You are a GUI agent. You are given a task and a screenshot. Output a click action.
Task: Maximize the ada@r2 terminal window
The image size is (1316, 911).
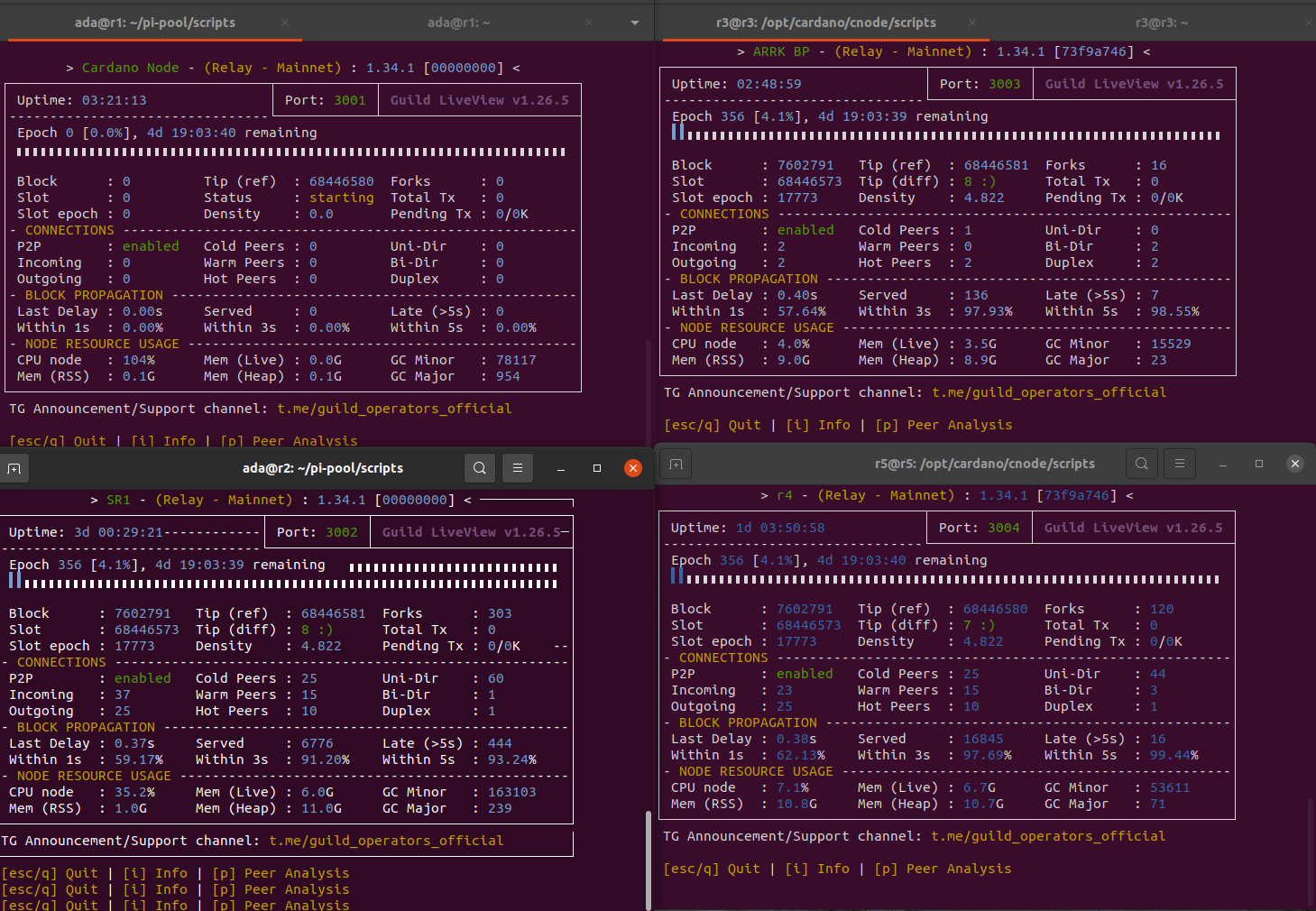pos(597,468)
